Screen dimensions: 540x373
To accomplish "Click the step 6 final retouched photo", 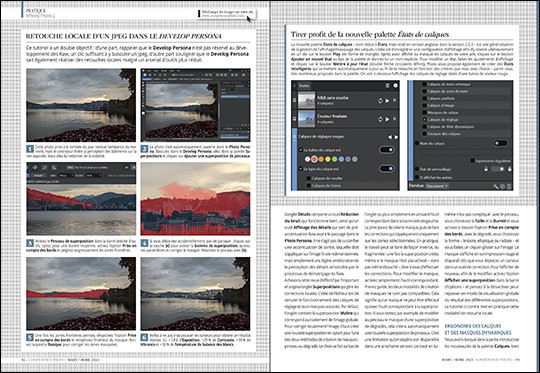I will click(195, 293).
